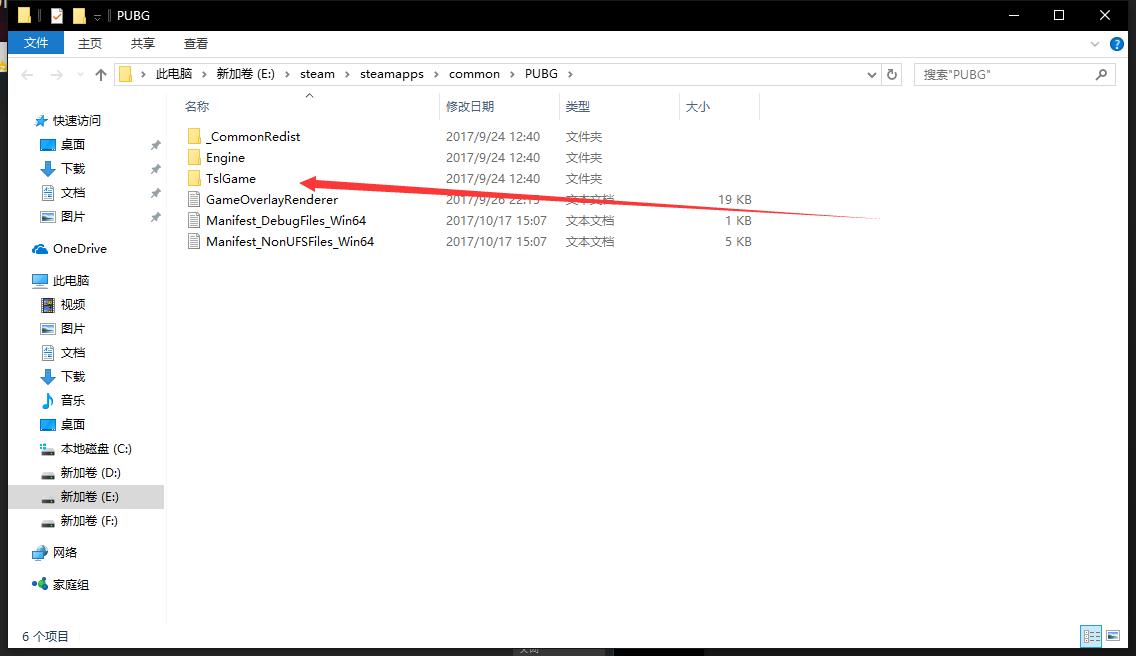Open the _CommonRedist folder icon

[194, 136]
